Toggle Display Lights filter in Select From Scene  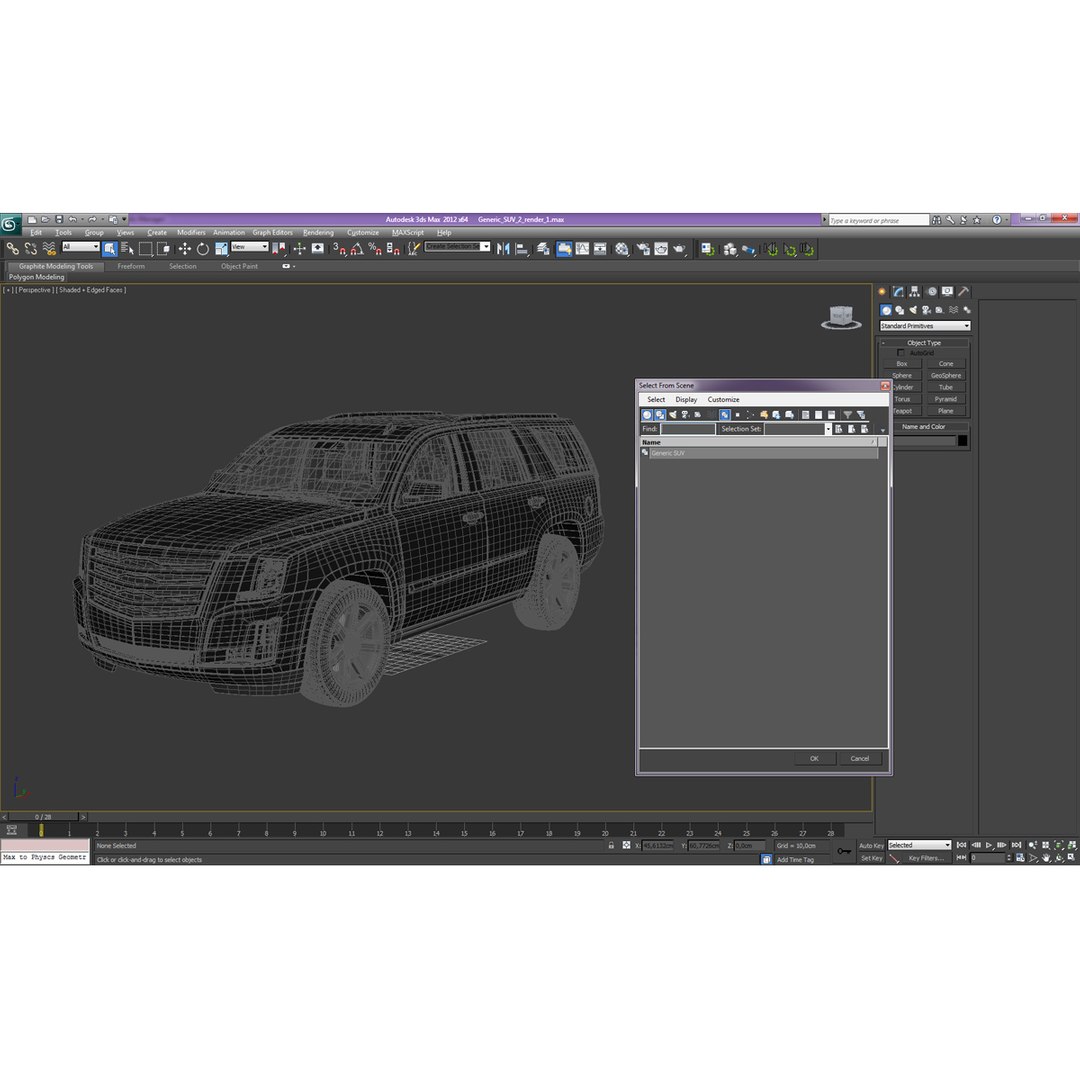[x=673, y=415]
